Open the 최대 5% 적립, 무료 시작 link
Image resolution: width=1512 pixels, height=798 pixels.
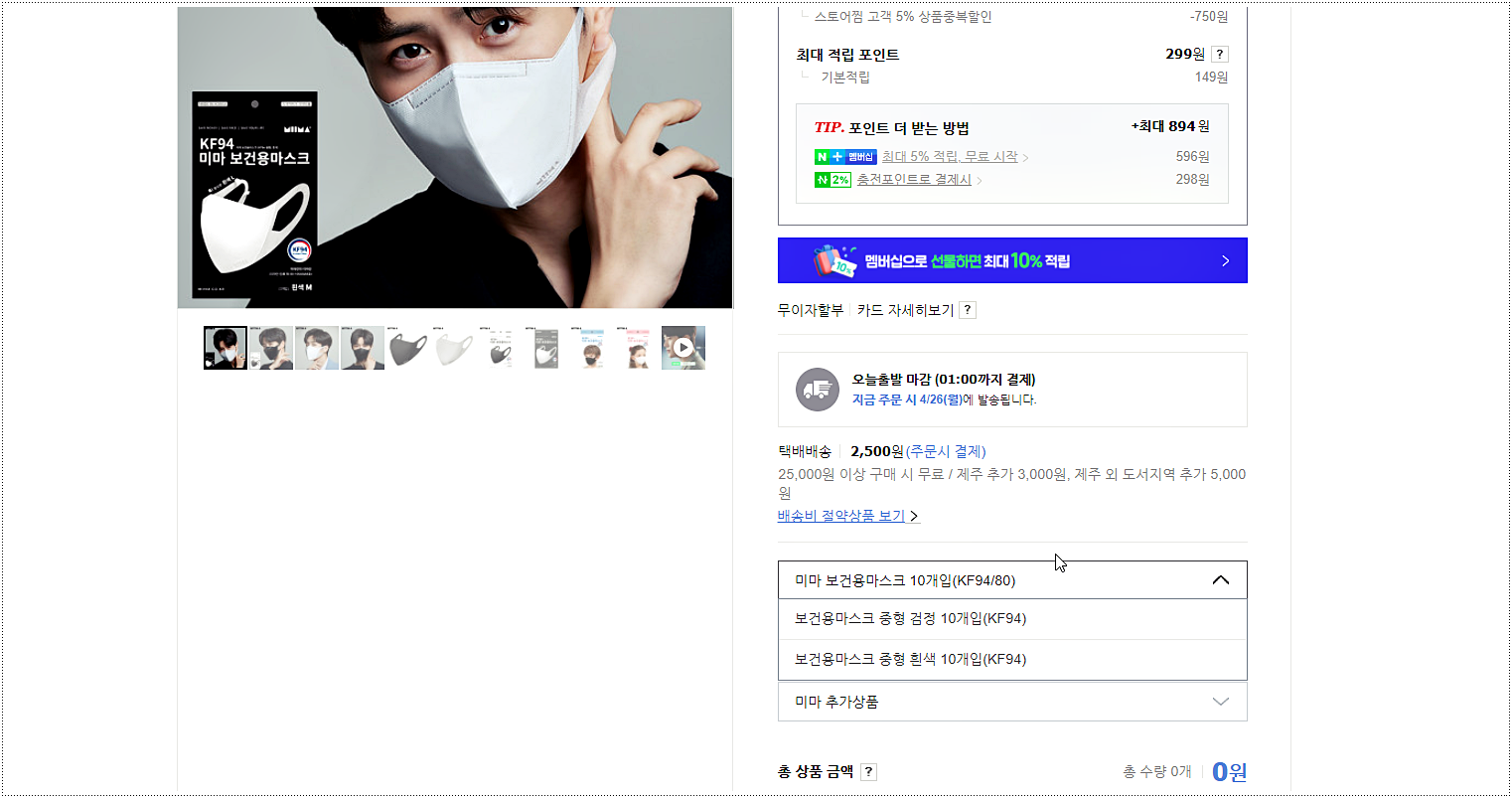coord(950,157)
